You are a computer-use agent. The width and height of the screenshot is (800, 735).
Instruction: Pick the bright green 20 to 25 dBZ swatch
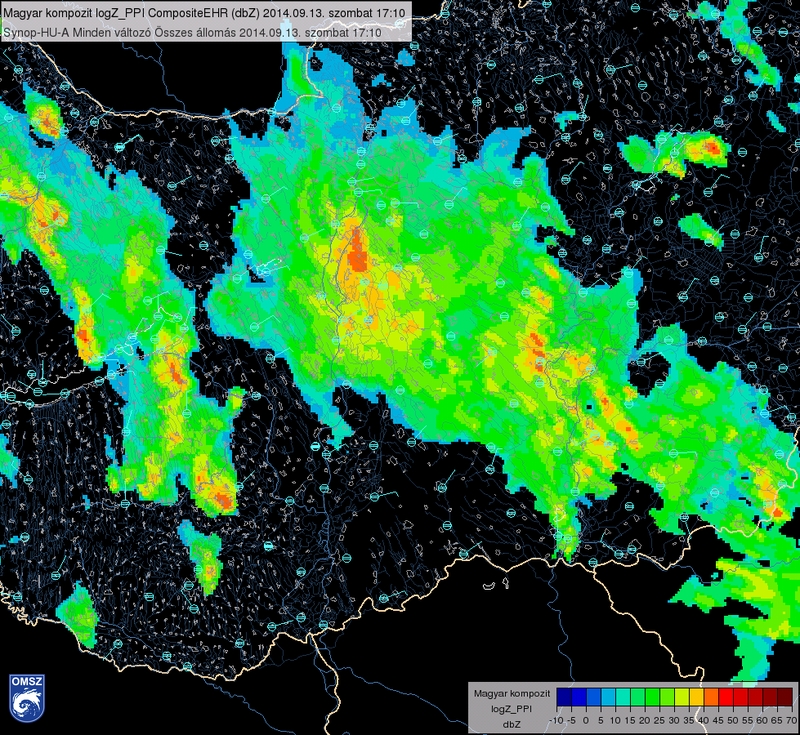click(x=653, y=697)
